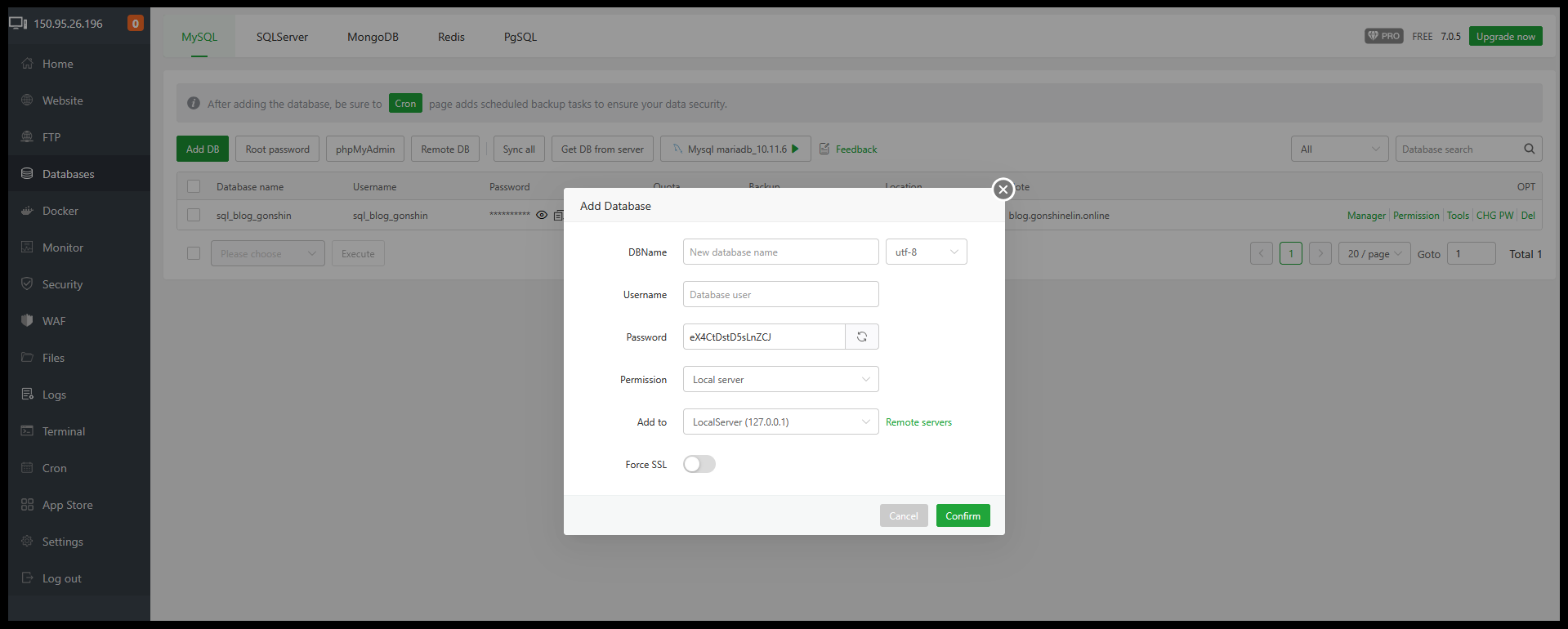Confirm adding the database
This screenshot has height=629, width=1568.
click(x=963, y=515)
